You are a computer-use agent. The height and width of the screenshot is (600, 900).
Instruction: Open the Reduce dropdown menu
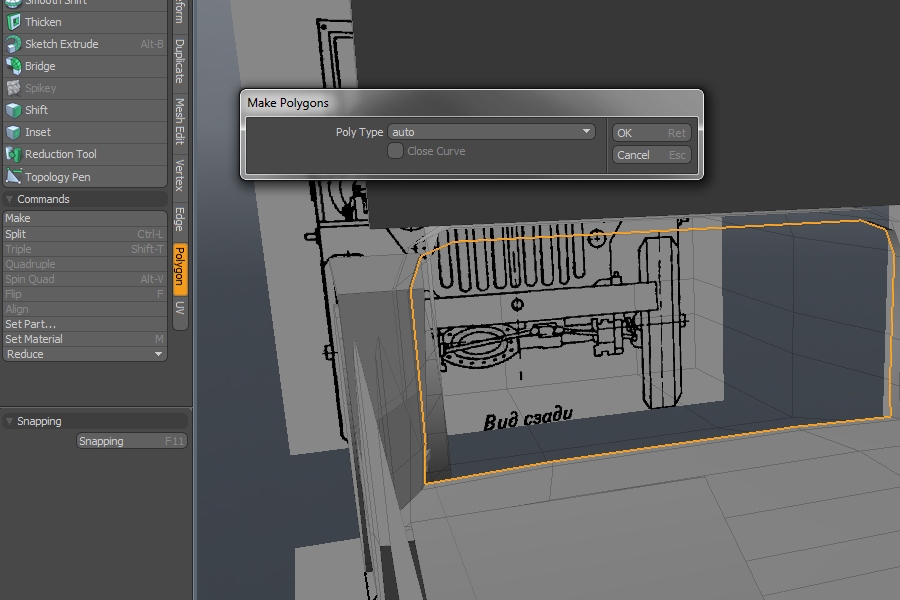[84, 354]
